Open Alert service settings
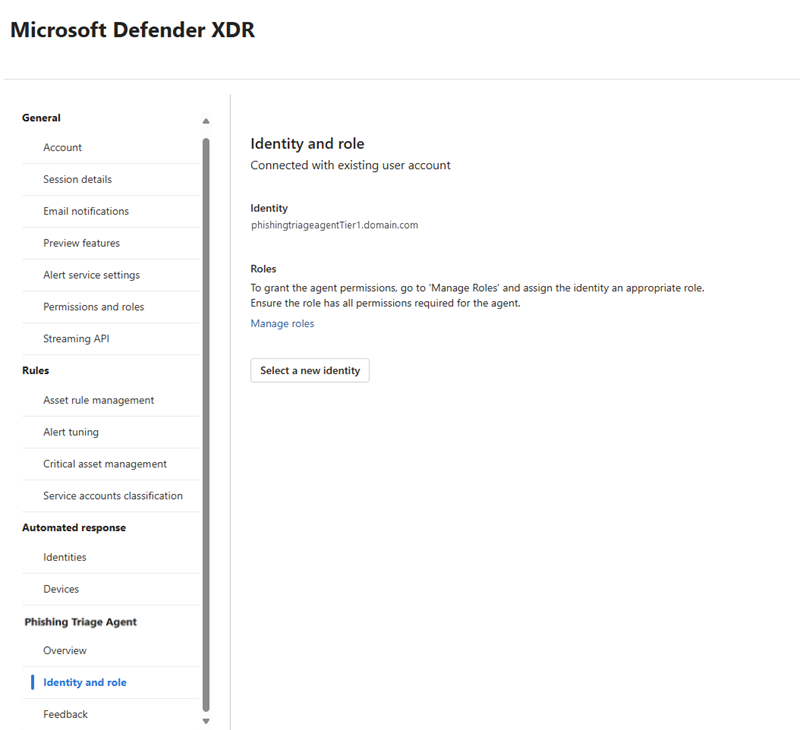The height and width of the screenshot is (730, 800). point(91,275)
